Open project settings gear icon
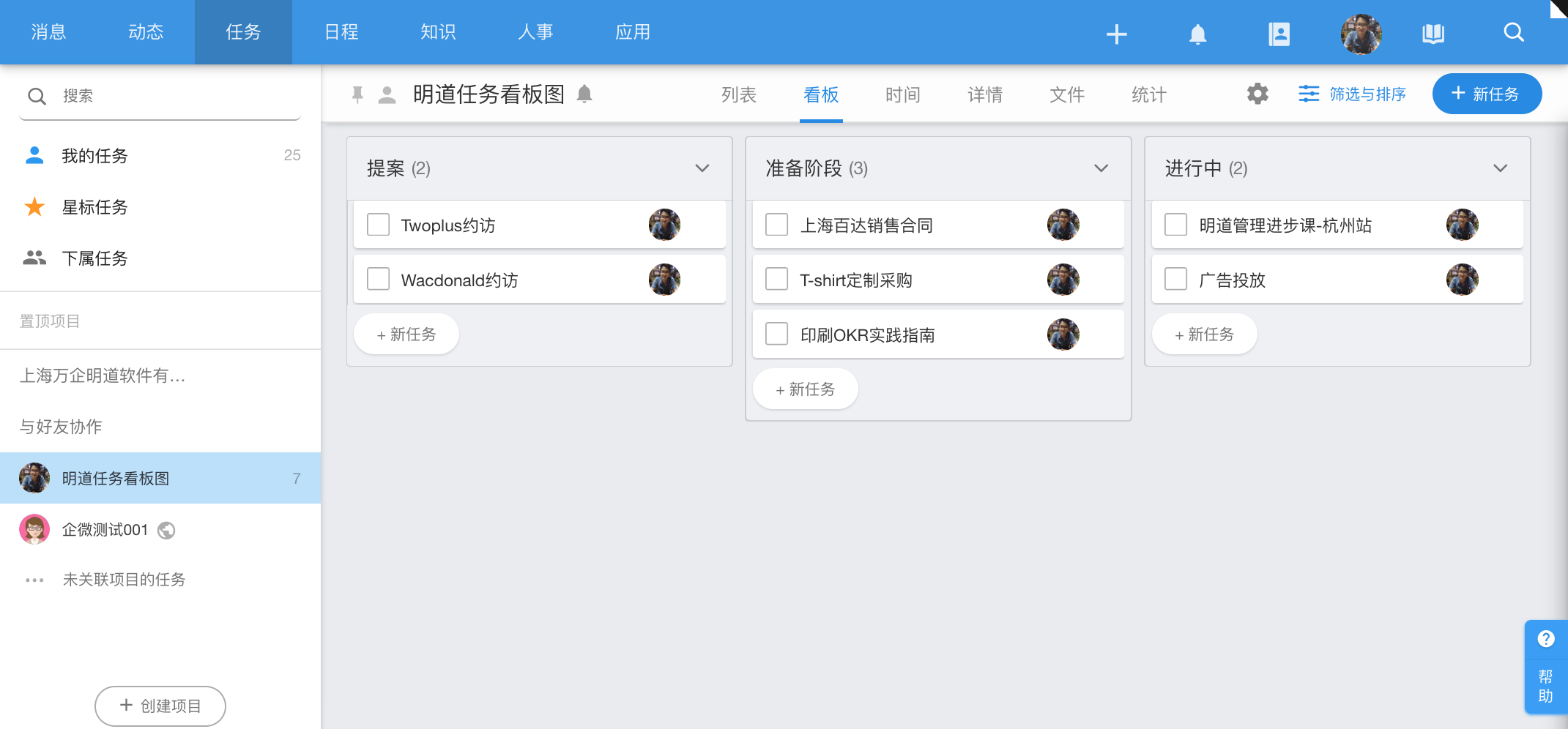The image size is (1568, 729). 1257,94
